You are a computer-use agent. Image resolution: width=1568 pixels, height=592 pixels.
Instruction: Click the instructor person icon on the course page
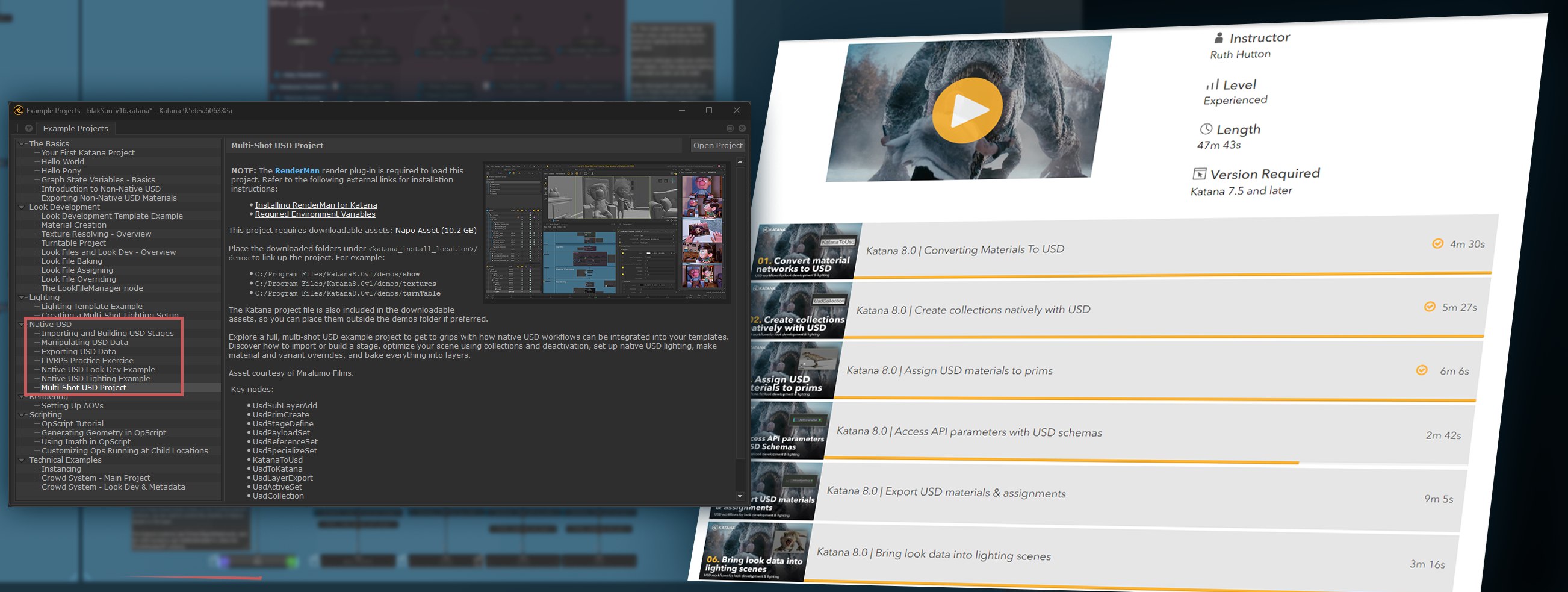1219,38
